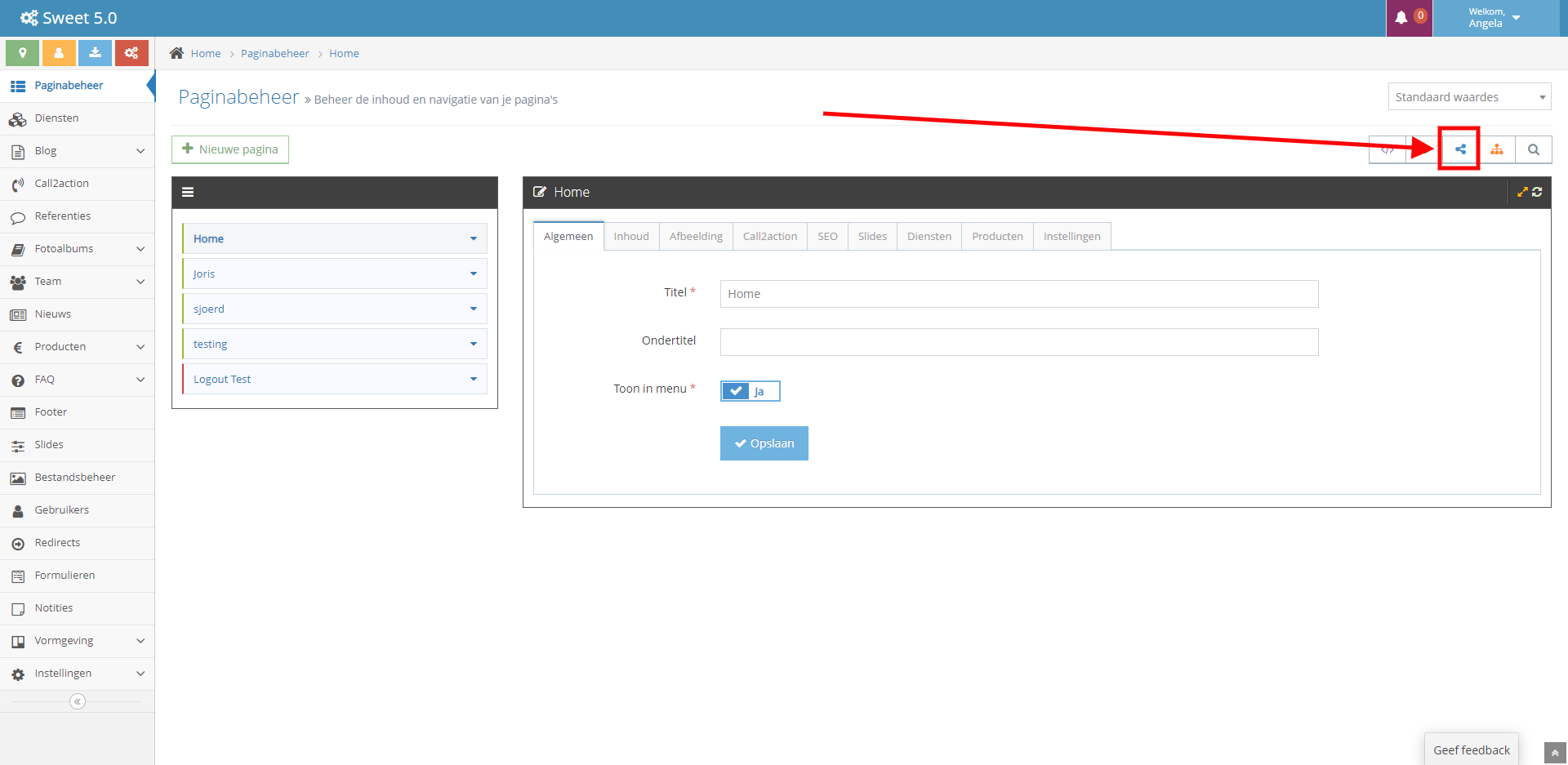This screenshot has height=765, width=1568.
Task: Click the orange user shortcut button
Action: pyautogui.click(x=59, y=53)
